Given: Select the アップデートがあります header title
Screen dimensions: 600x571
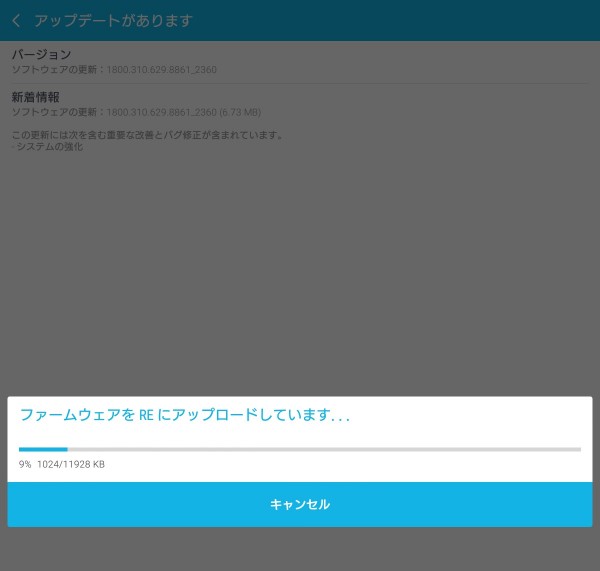Looking at the screenshot, I should coord(113,21).
